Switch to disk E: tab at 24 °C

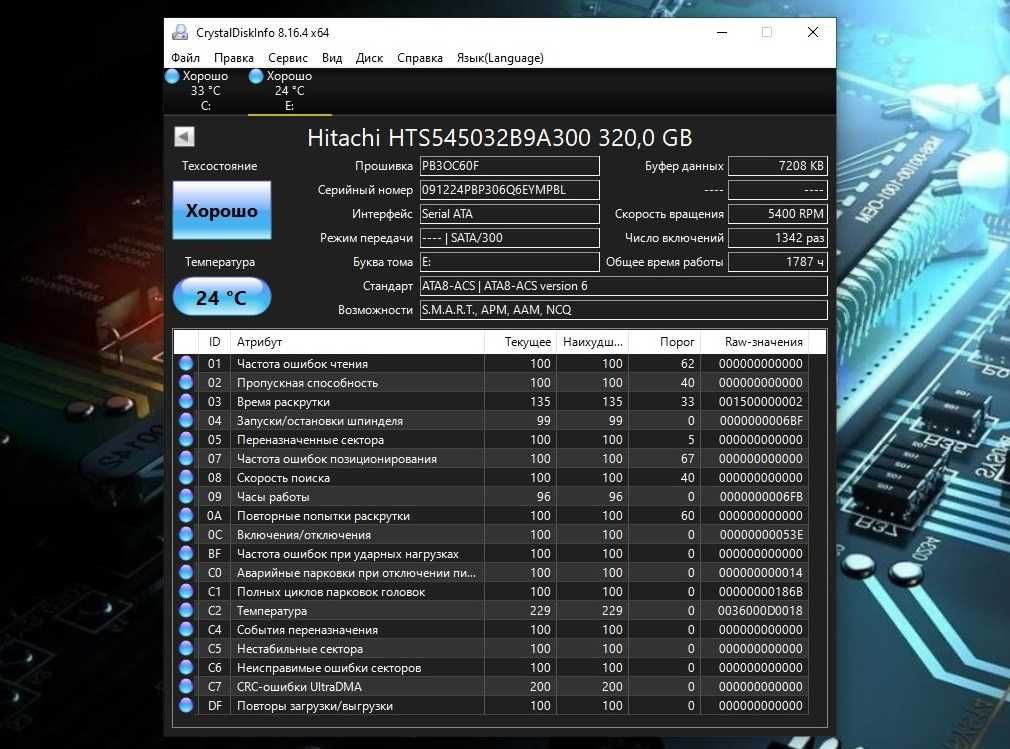pyautogui.click(x=290, y=91)
